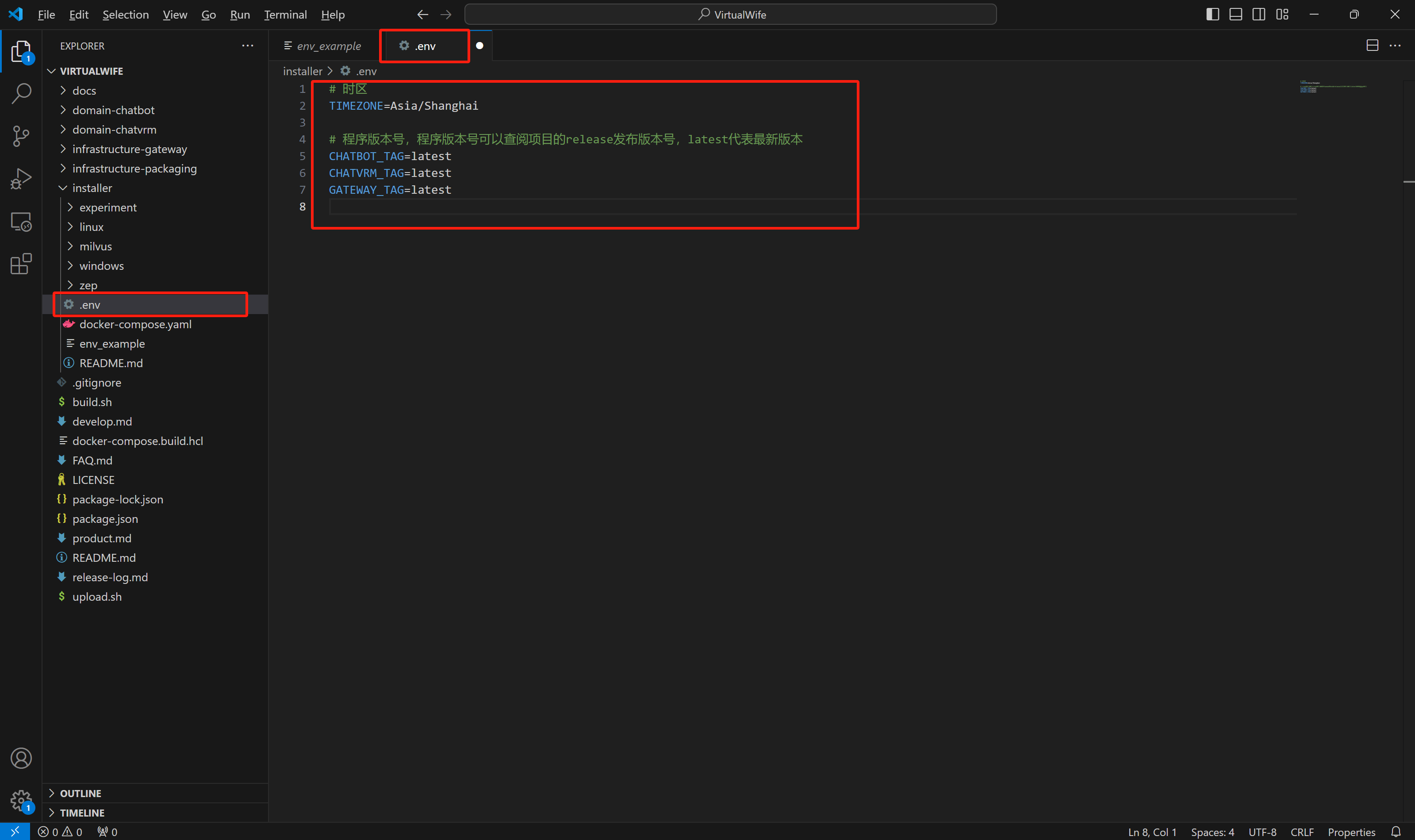Screen dimensions: 1415x840
Task: Open the Search view icon
Action: [21, 93]
